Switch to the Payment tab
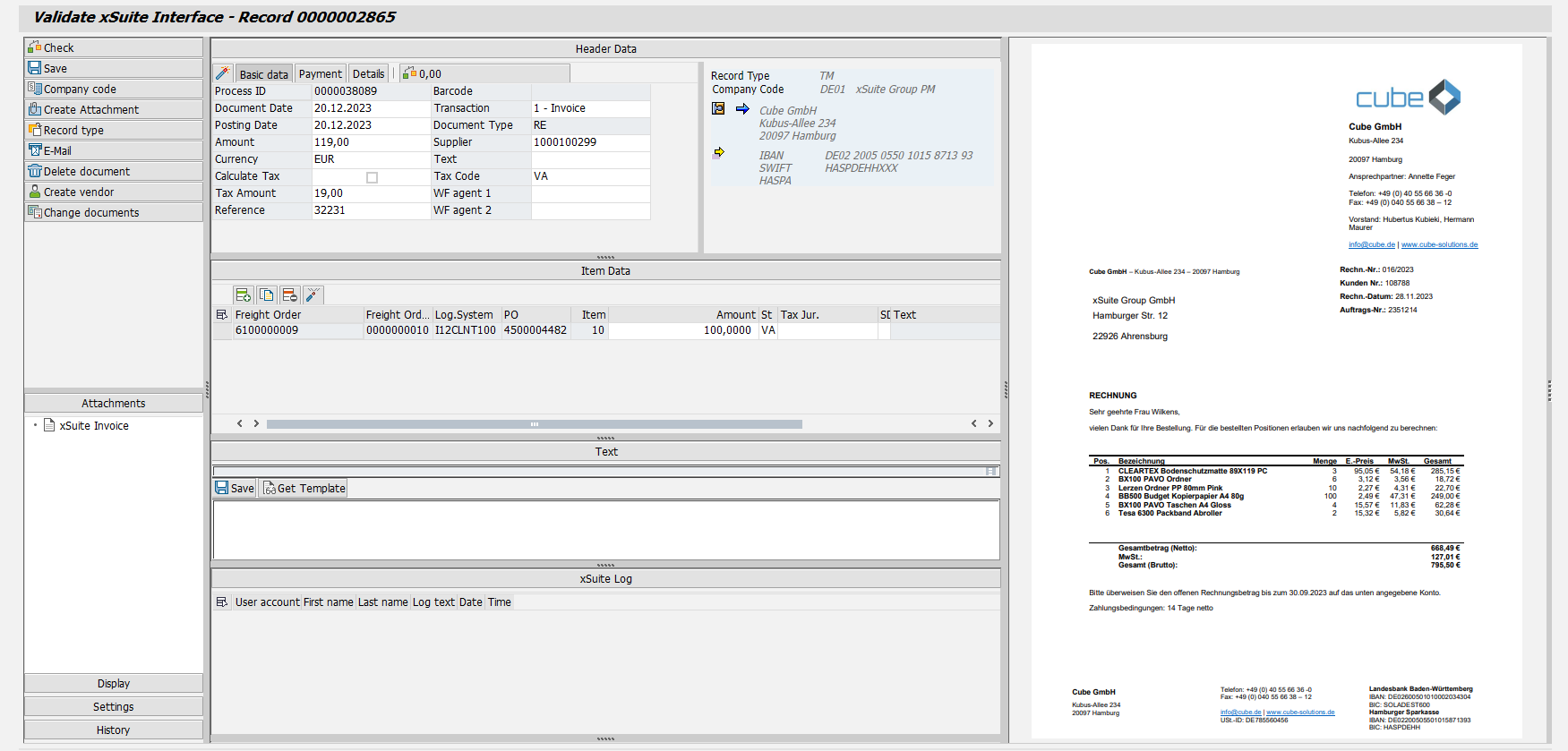Viewport: 1568px width, 751px height. coord(320,74)
